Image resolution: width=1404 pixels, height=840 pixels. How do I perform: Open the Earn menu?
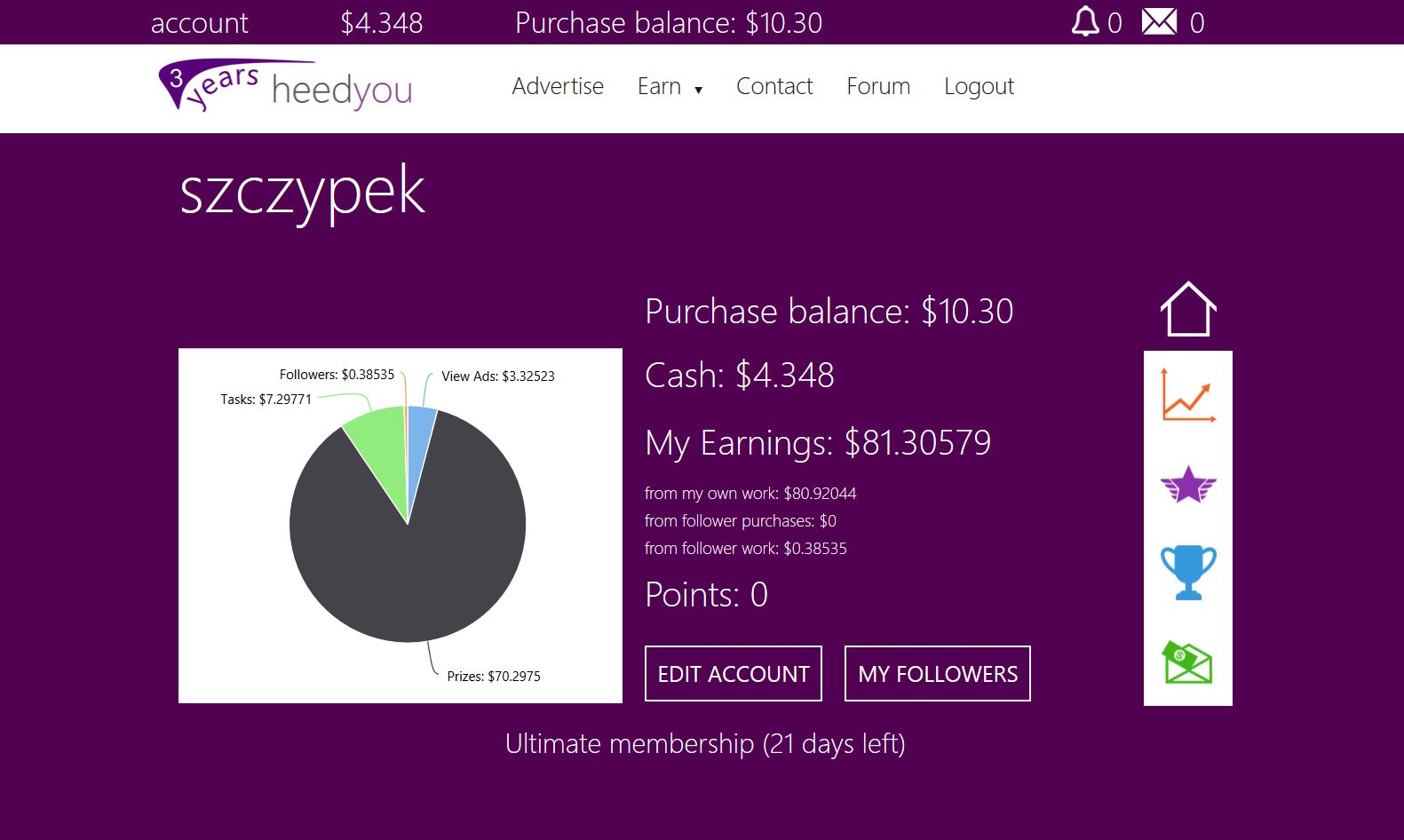coord(659,86)
